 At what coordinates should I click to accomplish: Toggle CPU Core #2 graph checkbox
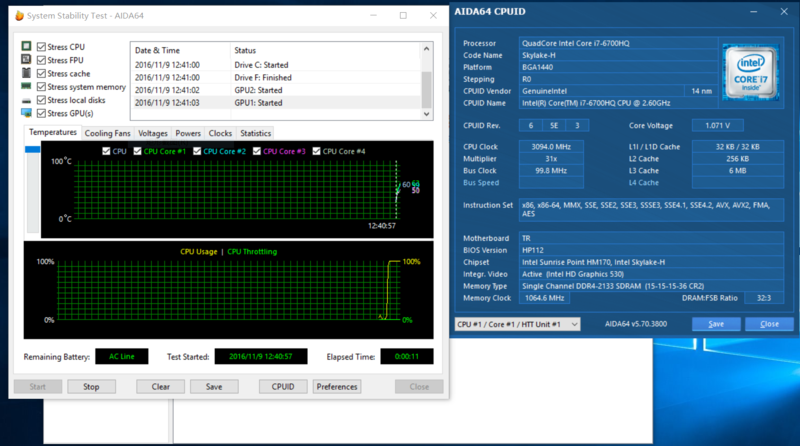197,151
